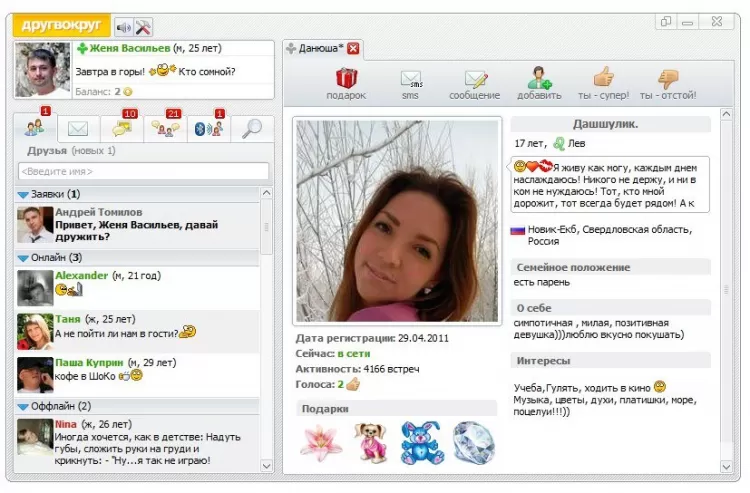750x493 pixels.
Task: Click the friend name search field
Action: [143, 171]
